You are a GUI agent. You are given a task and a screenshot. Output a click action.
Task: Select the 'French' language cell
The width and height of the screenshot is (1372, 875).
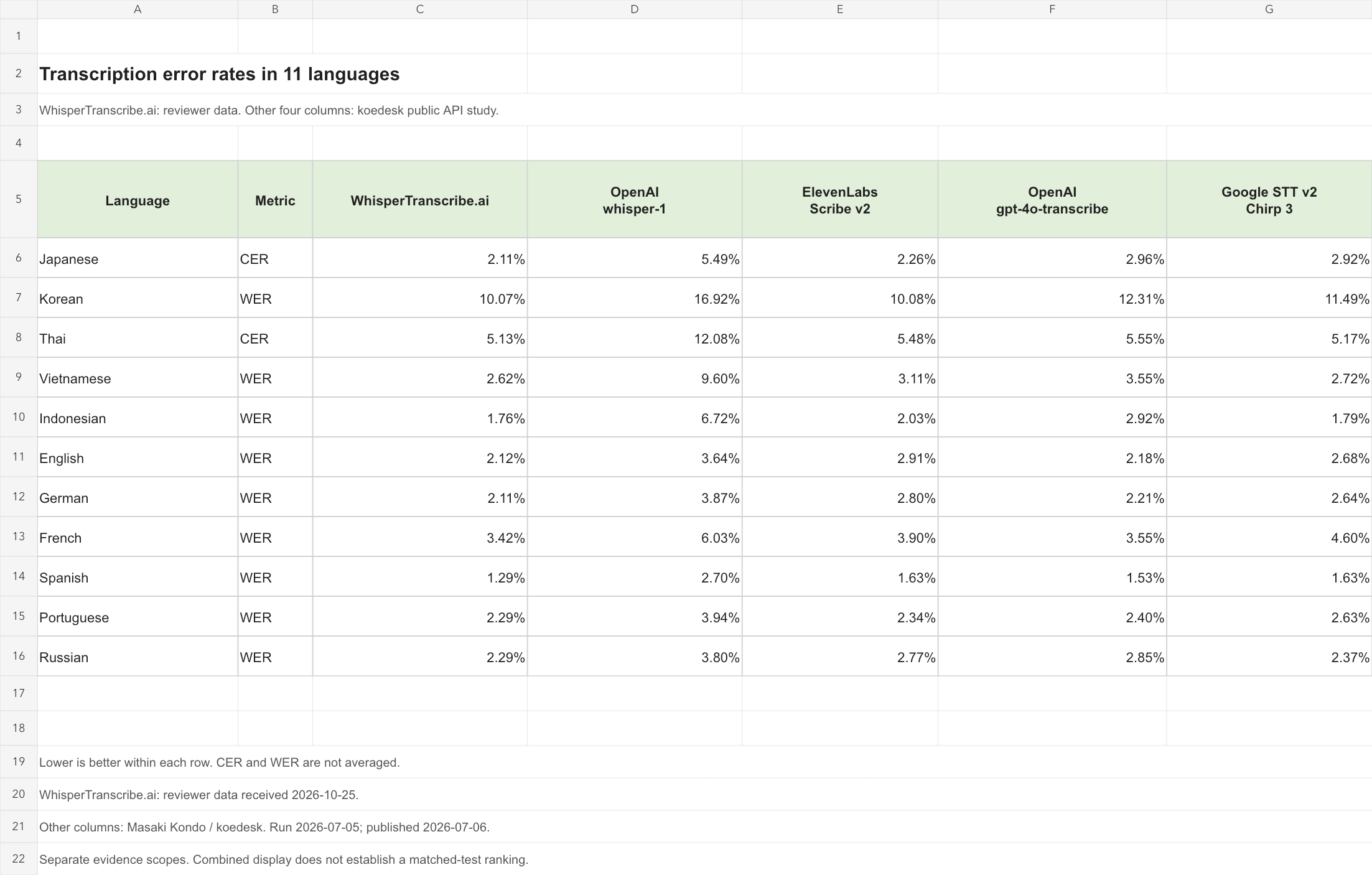(138, 537)
